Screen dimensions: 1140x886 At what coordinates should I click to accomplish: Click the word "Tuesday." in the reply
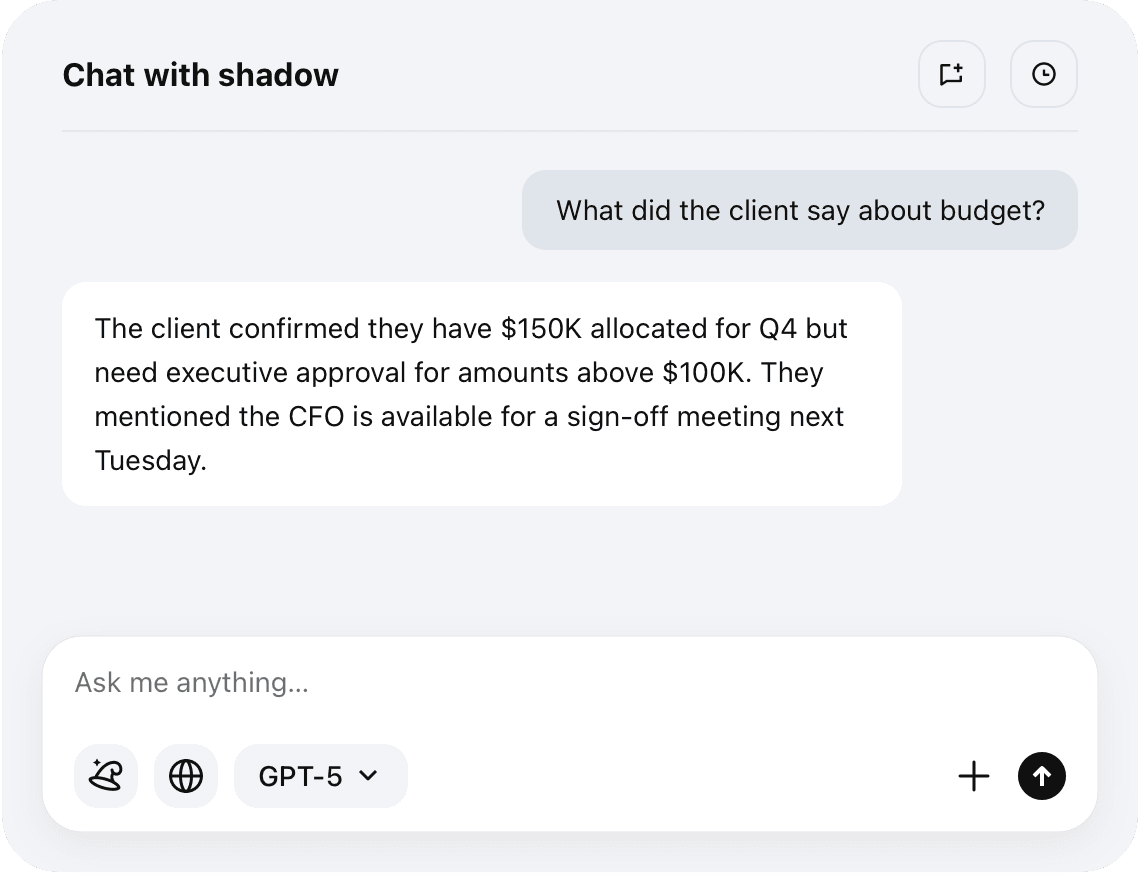(x=150, y=461)
